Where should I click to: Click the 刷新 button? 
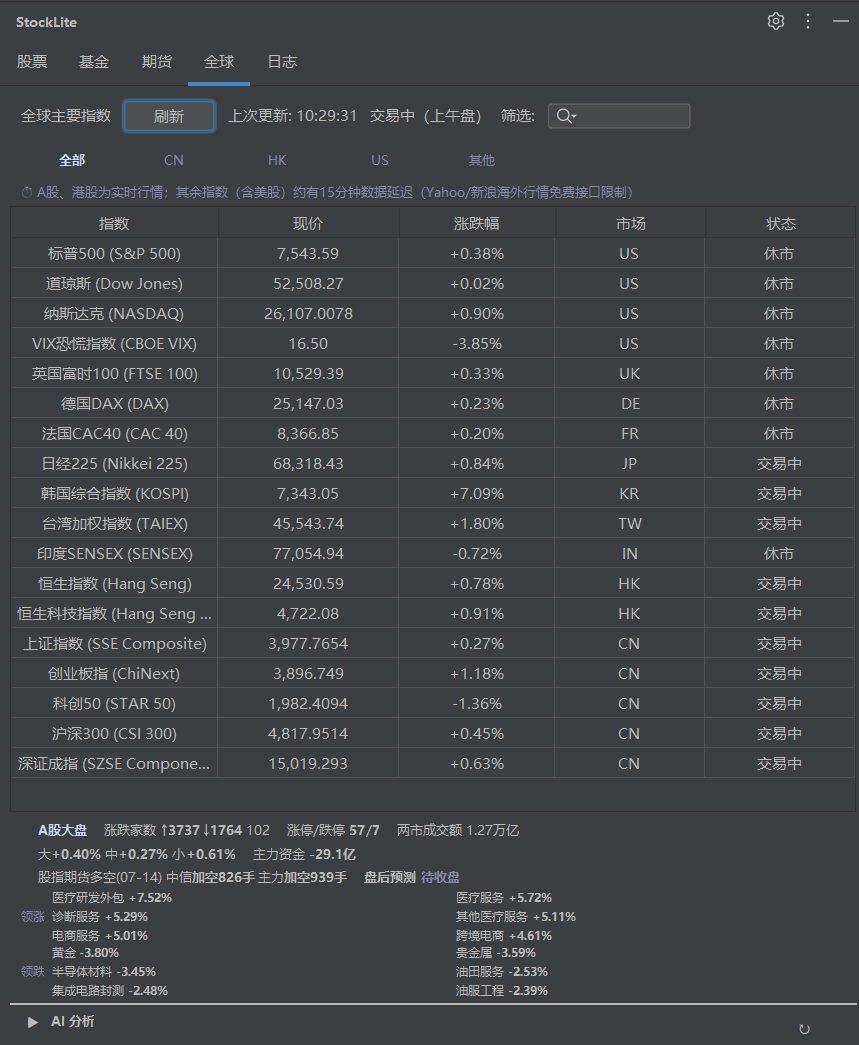[x=169, y=116]
